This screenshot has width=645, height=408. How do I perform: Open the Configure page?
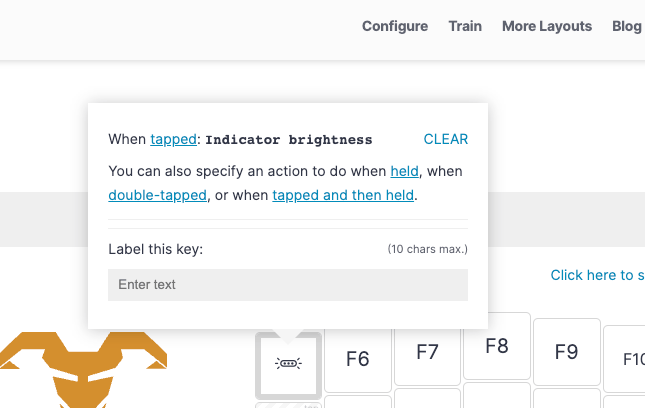click(x=395, y=26)
